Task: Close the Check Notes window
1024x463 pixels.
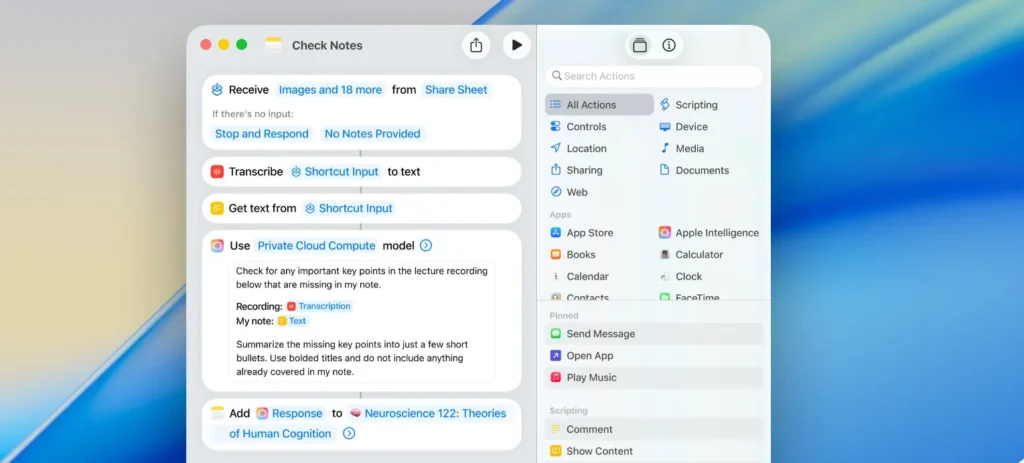Action: click(x=206, y=44)
